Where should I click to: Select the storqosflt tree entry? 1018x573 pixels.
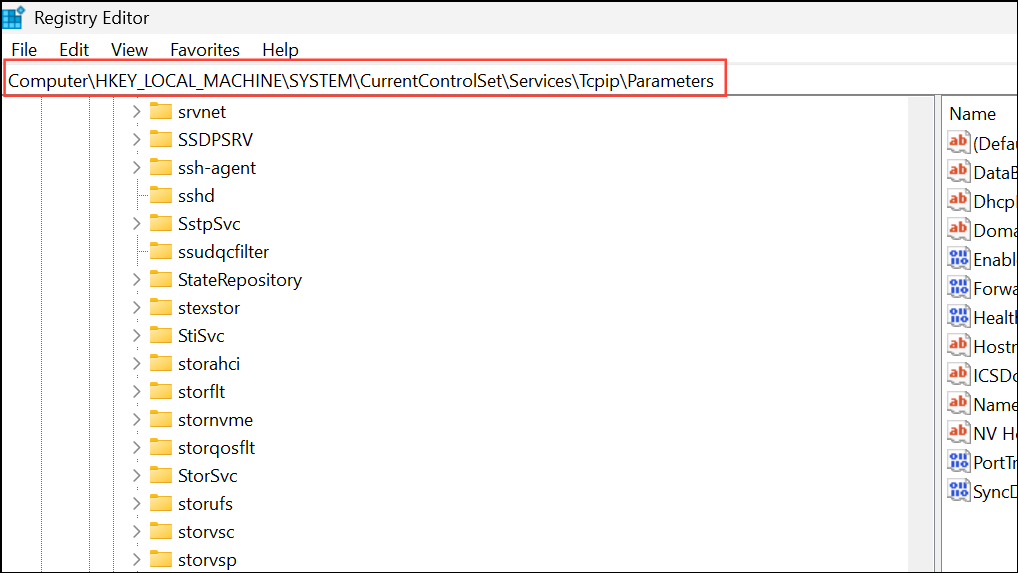coord(216,448)
